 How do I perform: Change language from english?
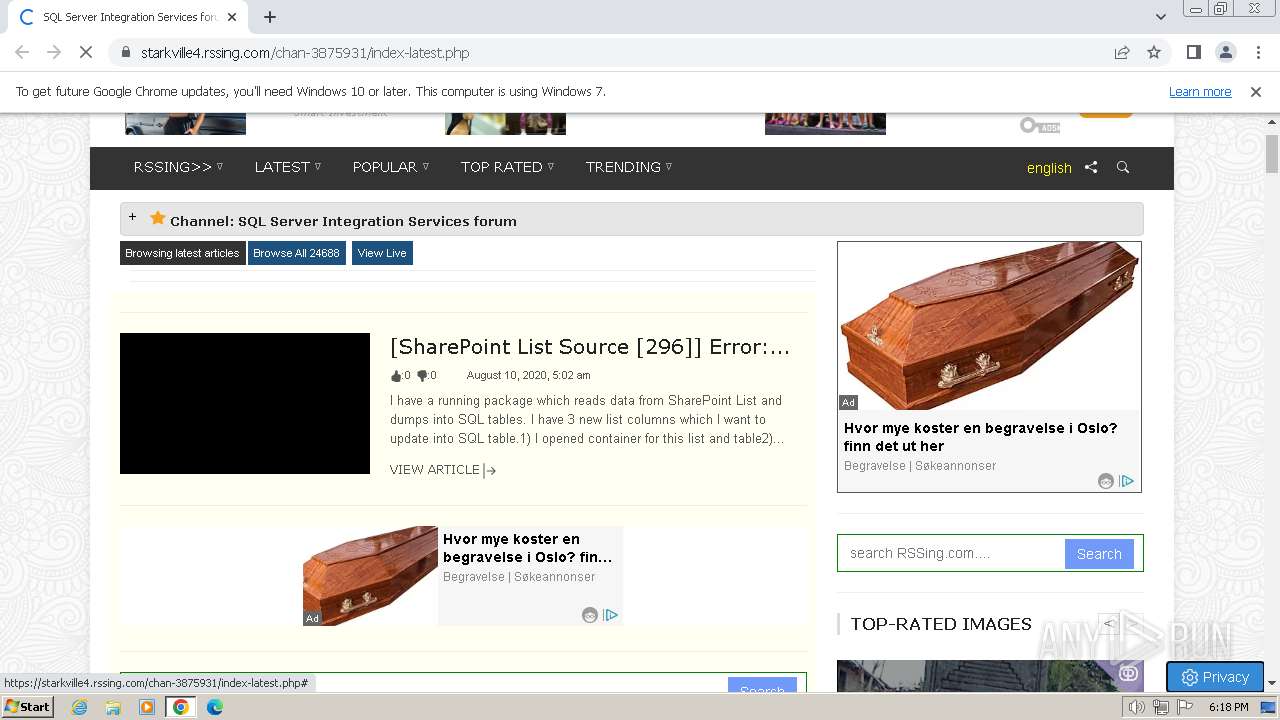point(1049,168)
